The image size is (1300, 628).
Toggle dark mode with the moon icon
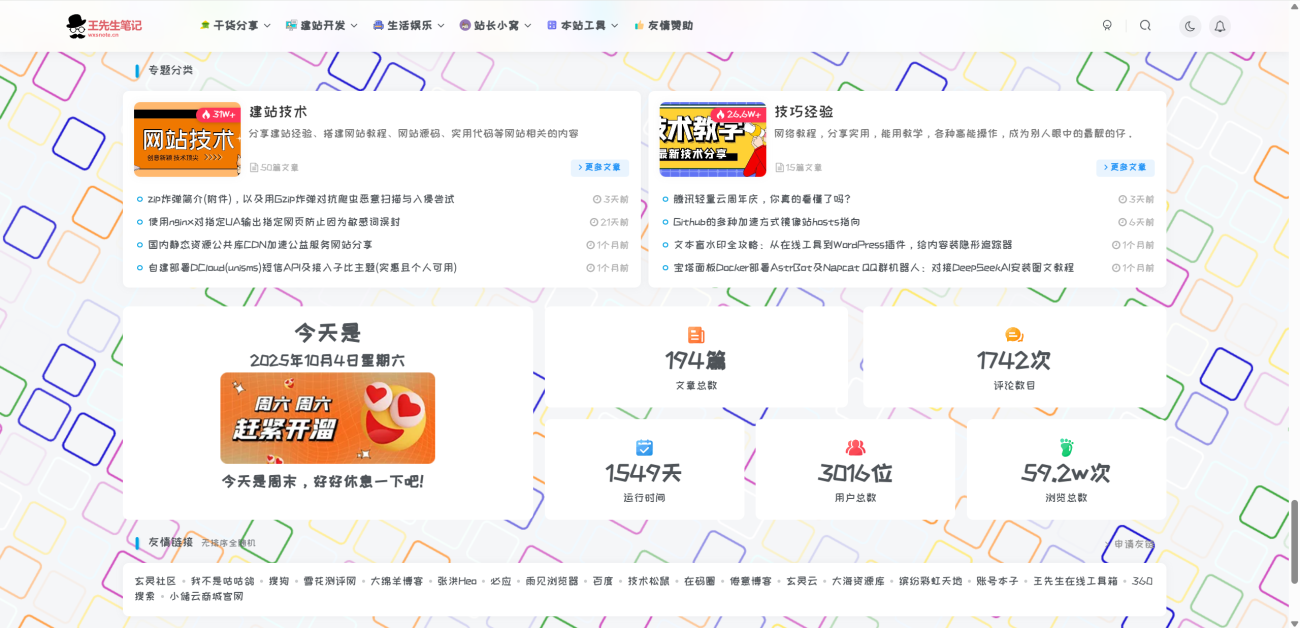click(x=1190, y=26)
